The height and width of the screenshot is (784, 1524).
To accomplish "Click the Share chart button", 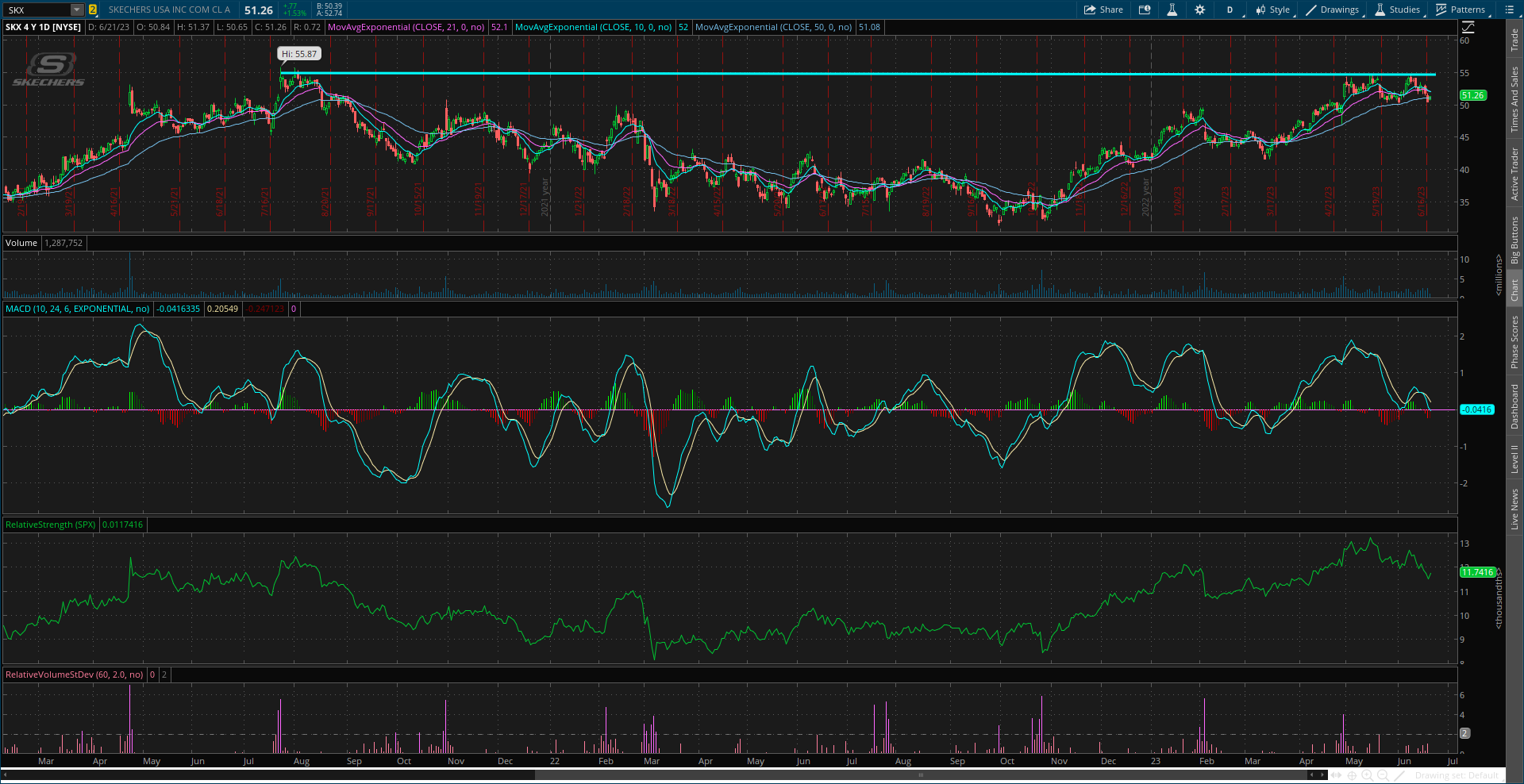I will tap(1103, 10).
